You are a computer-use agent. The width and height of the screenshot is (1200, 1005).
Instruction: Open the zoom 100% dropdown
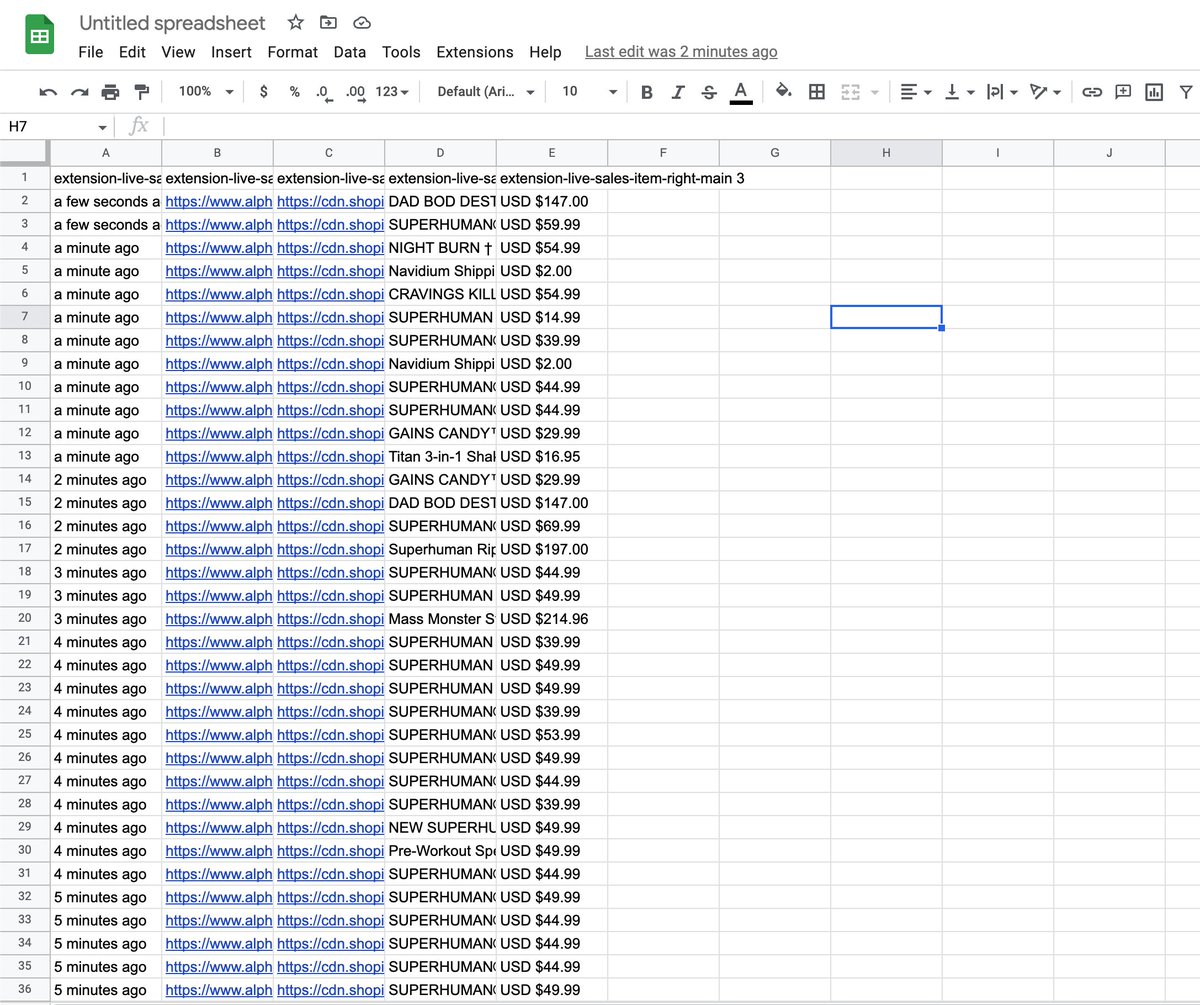click(x=205, y=92)
